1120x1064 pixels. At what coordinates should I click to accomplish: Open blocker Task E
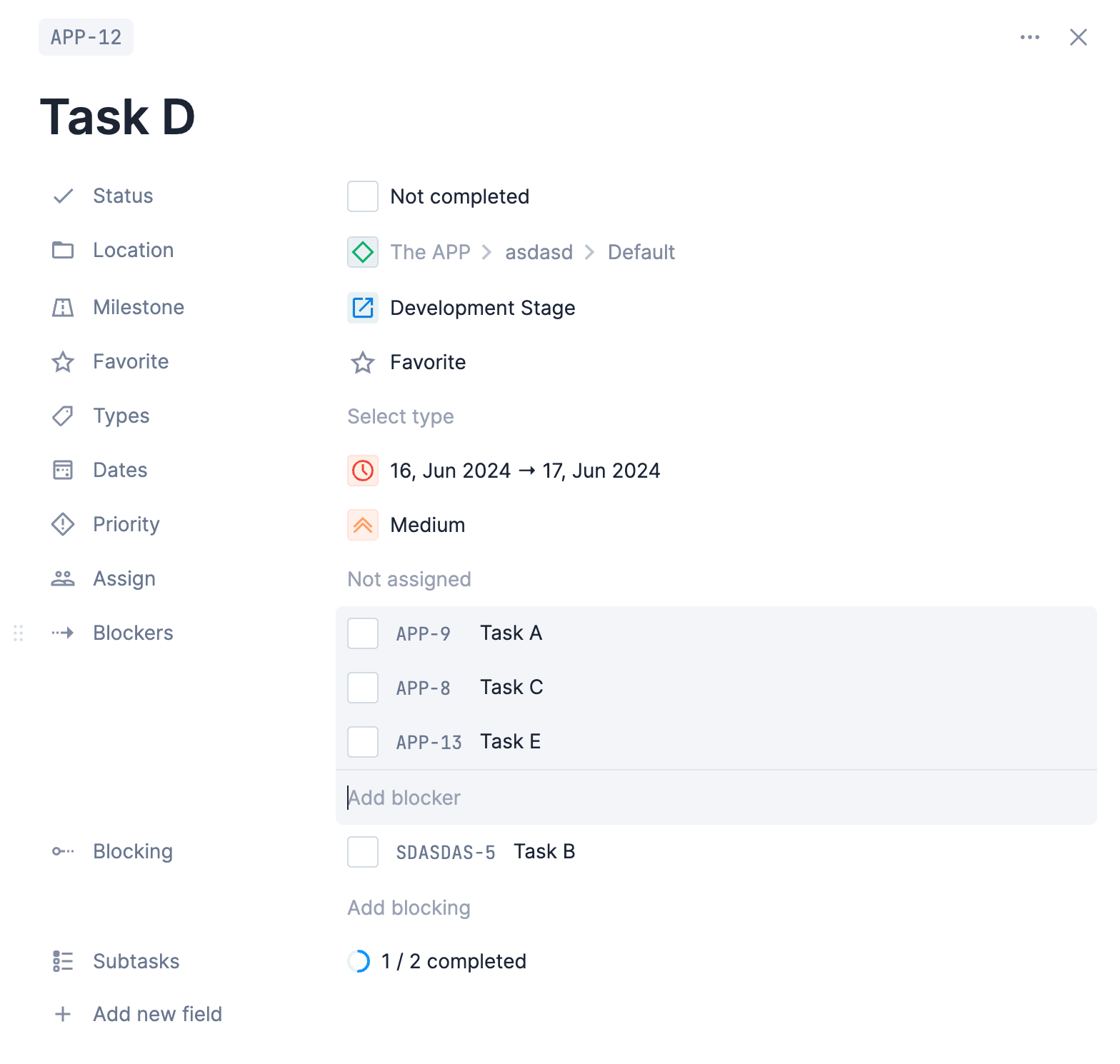510,742
